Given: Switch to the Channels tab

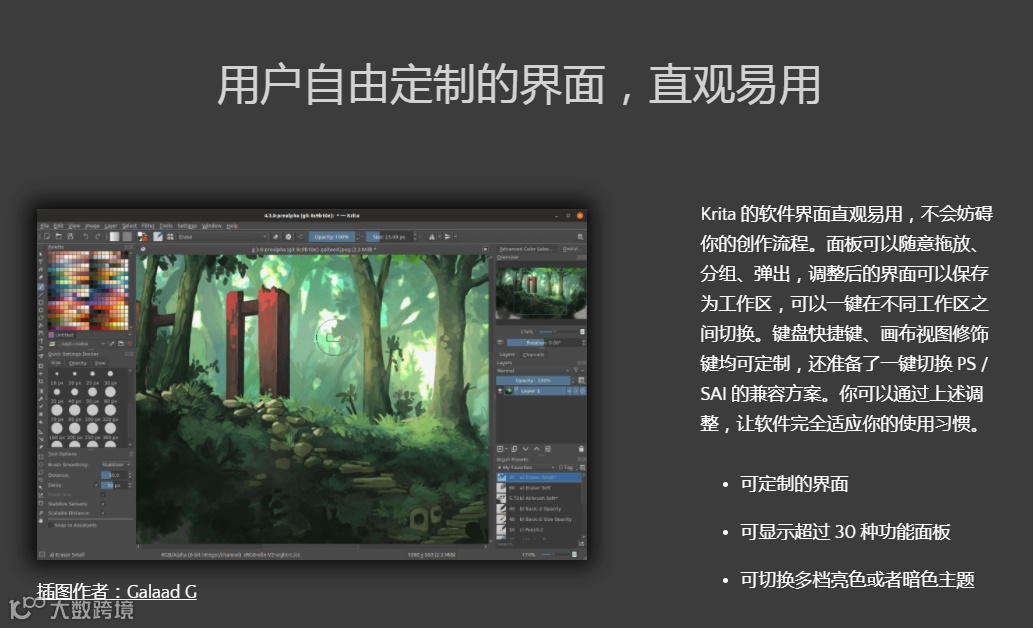Looking at the screenshot, I should pos(534,355).
